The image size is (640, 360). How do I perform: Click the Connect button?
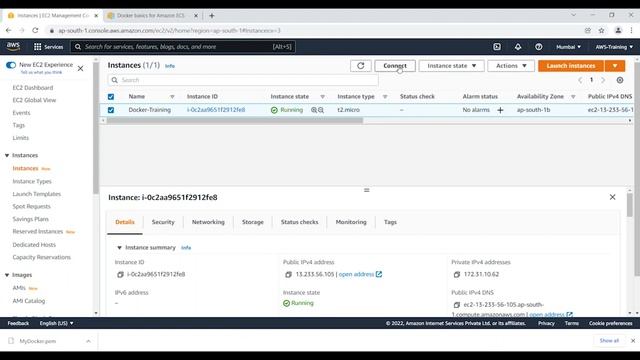click(395, 66)
